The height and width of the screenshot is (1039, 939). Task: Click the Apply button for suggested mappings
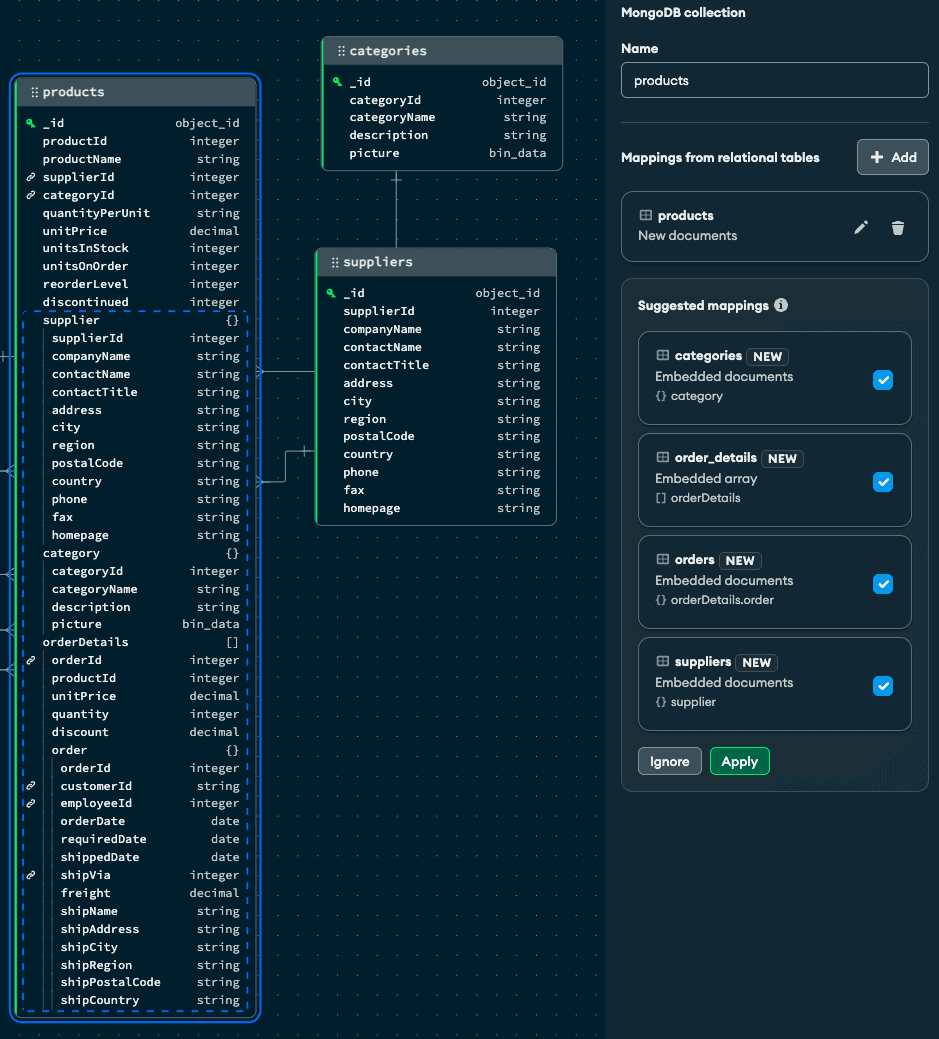[x=739, y=761]
